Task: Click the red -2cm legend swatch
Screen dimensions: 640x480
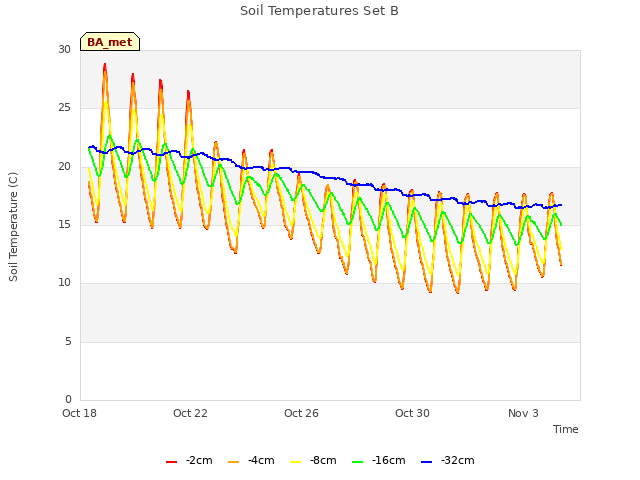Action: 171,462
